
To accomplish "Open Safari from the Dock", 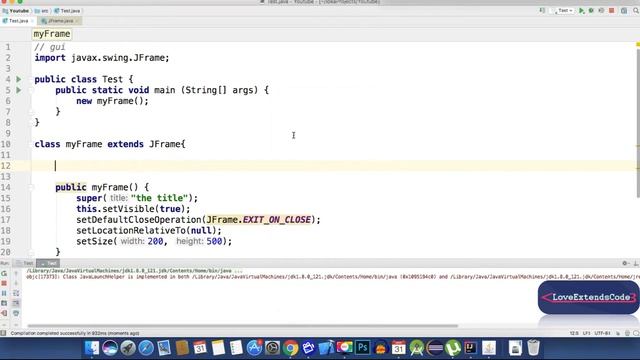I will point(146,348).
